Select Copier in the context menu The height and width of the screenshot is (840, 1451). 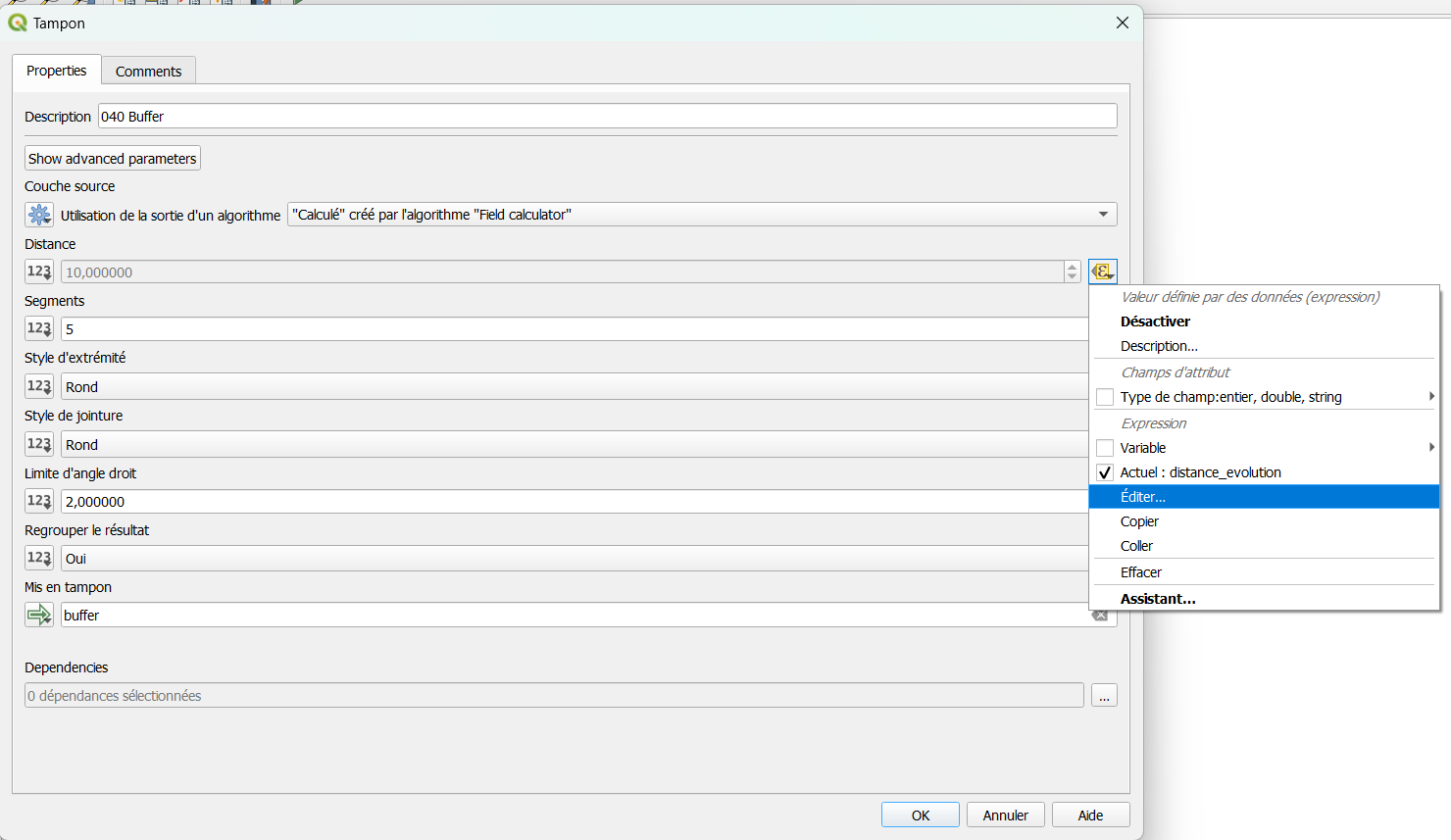1264,521
